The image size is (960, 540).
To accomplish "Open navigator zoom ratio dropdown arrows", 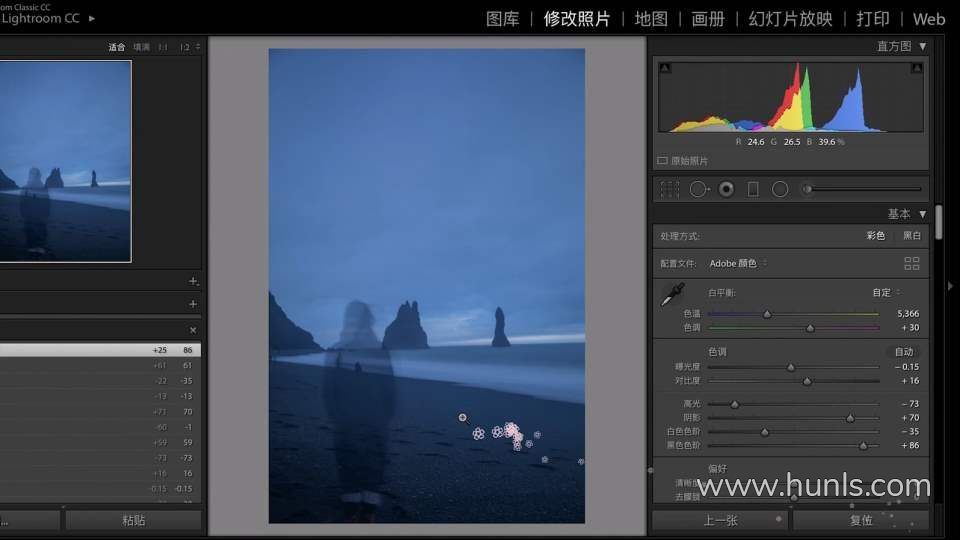I will (198, 47).
